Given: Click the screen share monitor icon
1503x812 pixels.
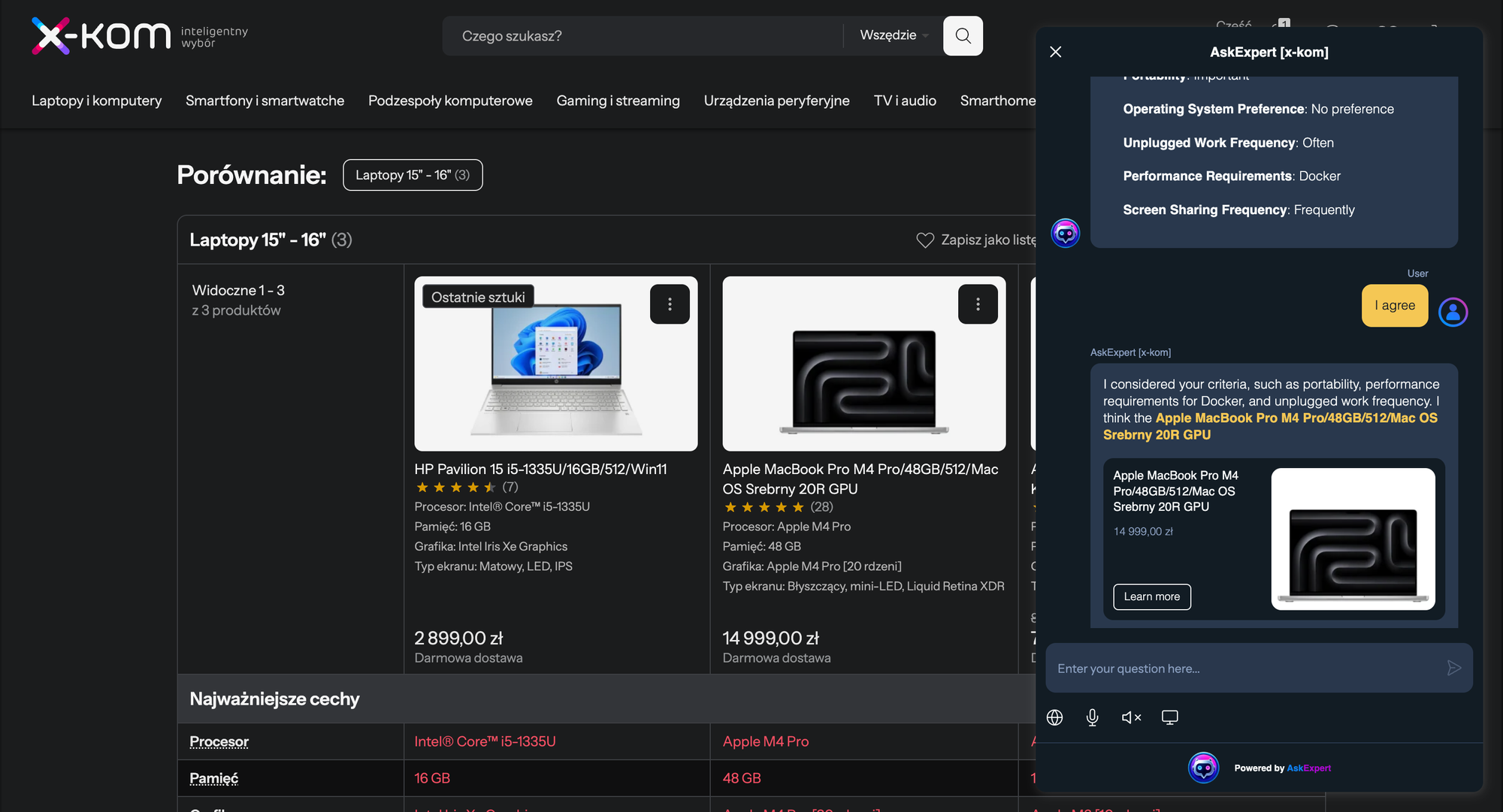Looking at the screenshot, I should (x=1170, y=717).
